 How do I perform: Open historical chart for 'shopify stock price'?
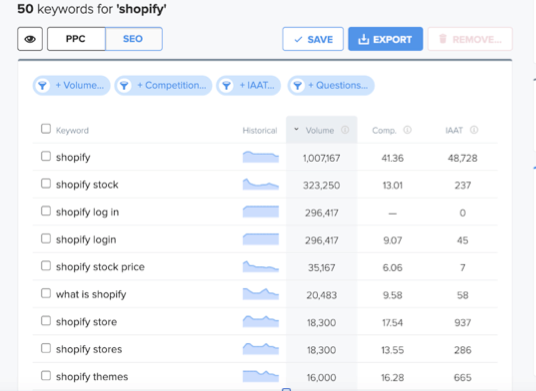(x=261, y=266)
